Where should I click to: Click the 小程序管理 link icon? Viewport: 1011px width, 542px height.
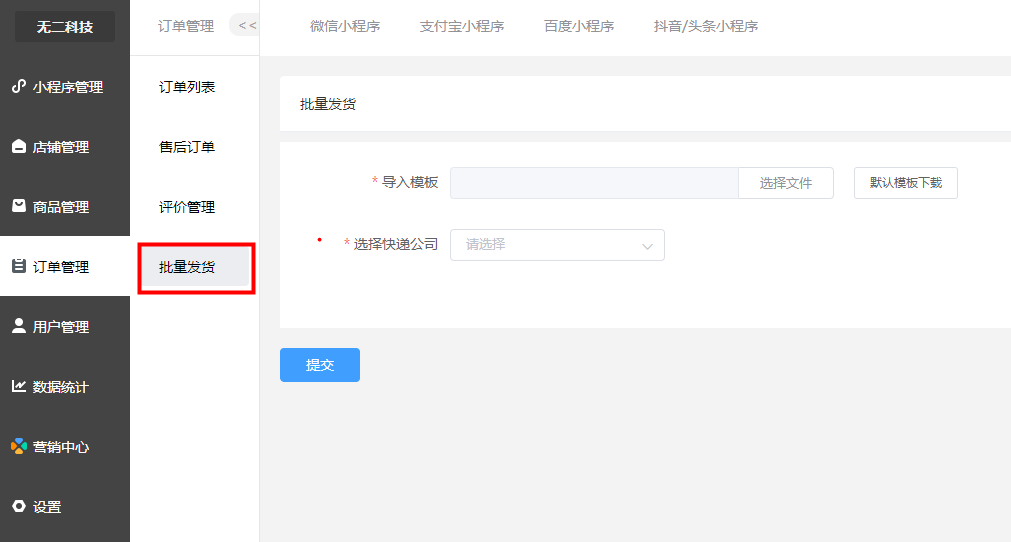point(19,86)
